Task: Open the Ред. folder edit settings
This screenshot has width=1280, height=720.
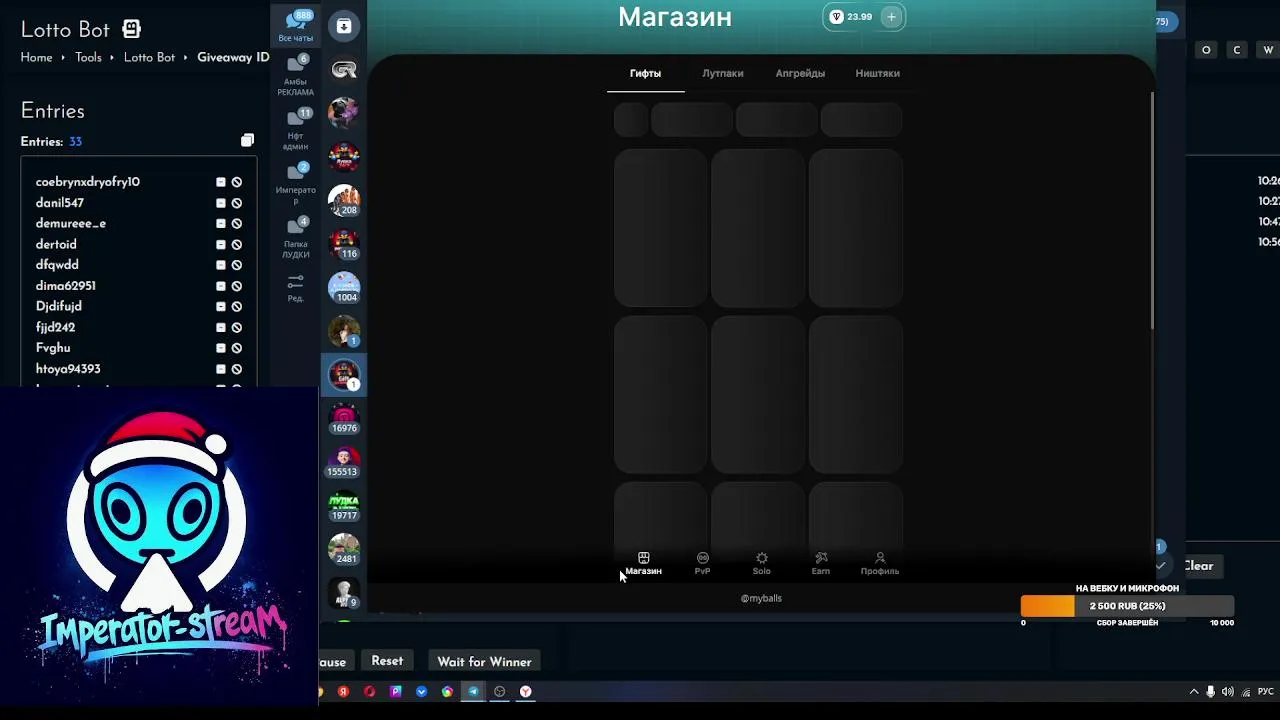Action: pyautogui.click(x=295, y=288)
